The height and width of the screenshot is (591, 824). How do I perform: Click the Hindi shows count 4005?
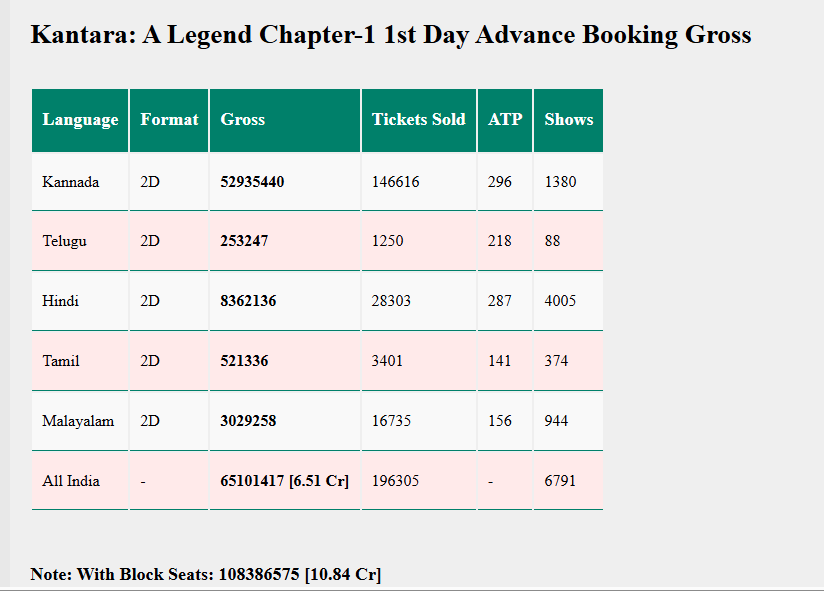click(x=560, y=301)
